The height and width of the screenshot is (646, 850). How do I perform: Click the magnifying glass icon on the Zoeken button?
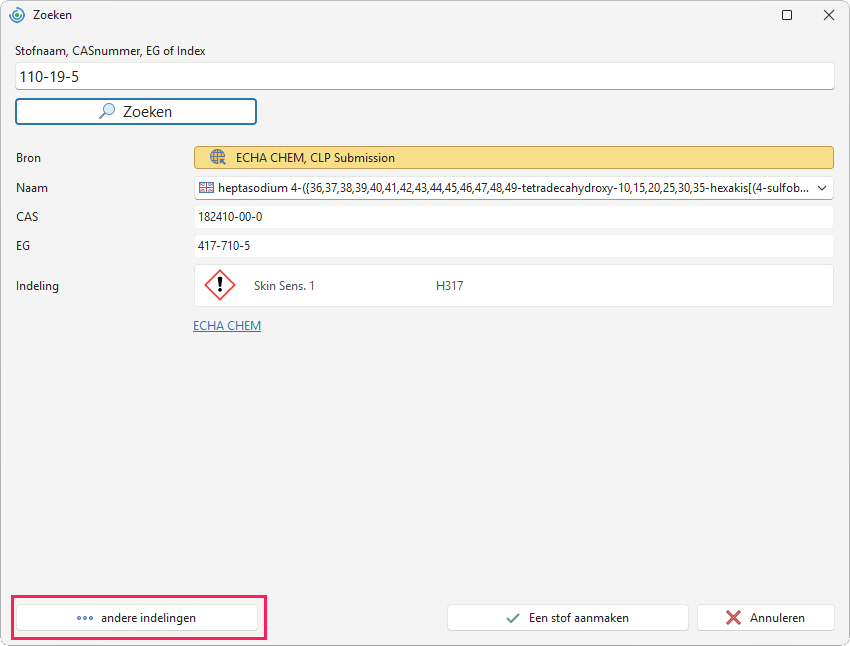(x=107, y=111)
